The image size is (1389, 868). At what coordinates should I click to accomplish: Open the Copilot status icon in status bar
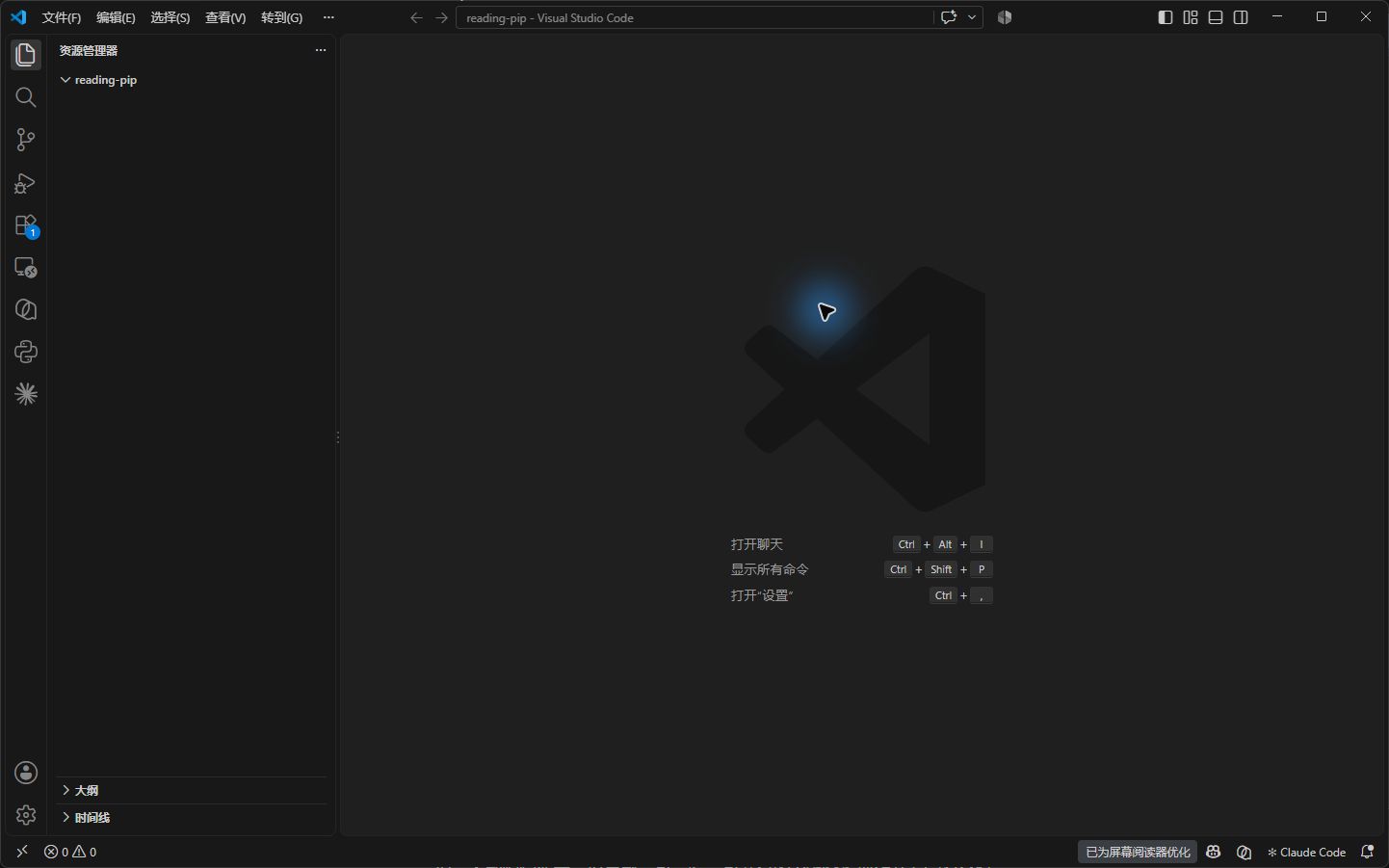click(1214, 852)
